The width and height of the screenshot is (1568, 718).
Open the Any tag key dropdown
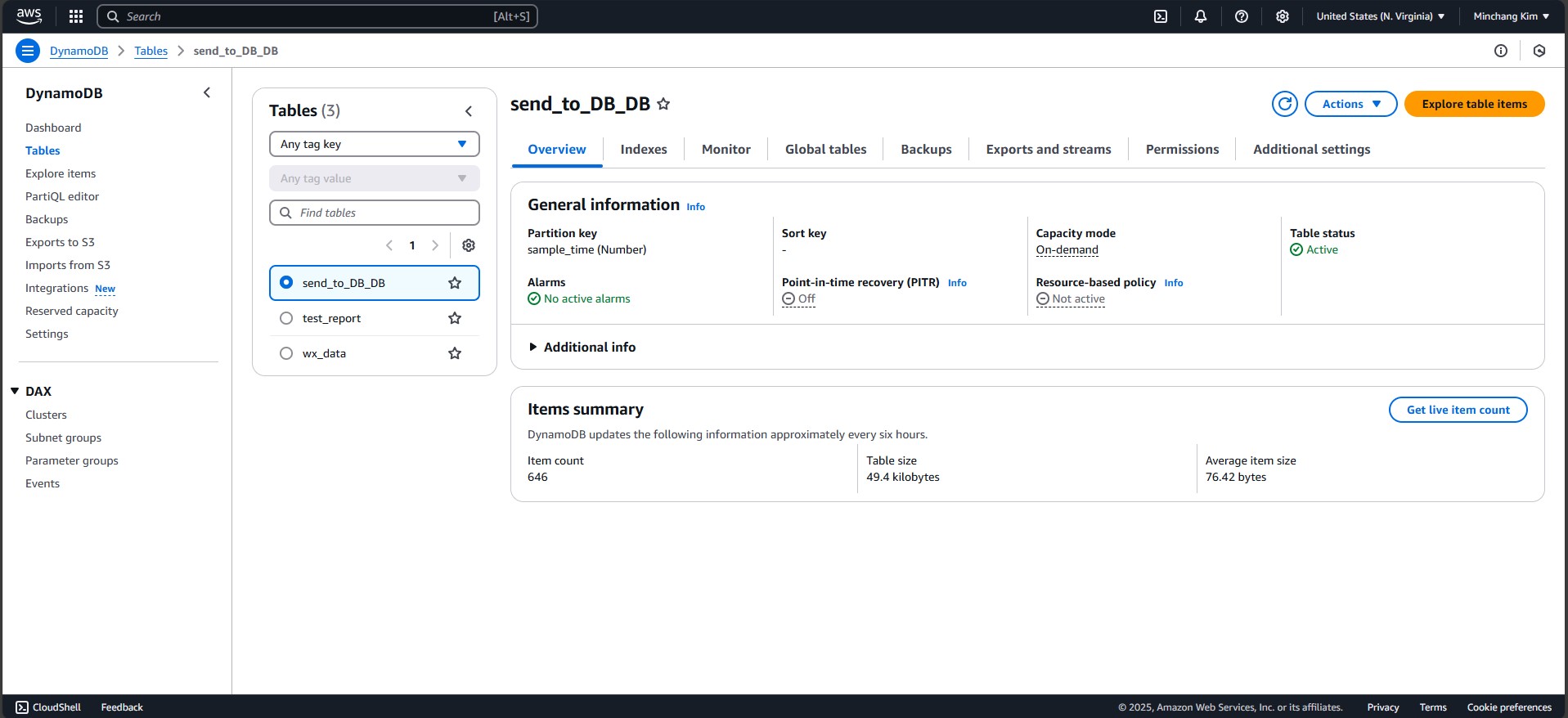click(375, 144)
